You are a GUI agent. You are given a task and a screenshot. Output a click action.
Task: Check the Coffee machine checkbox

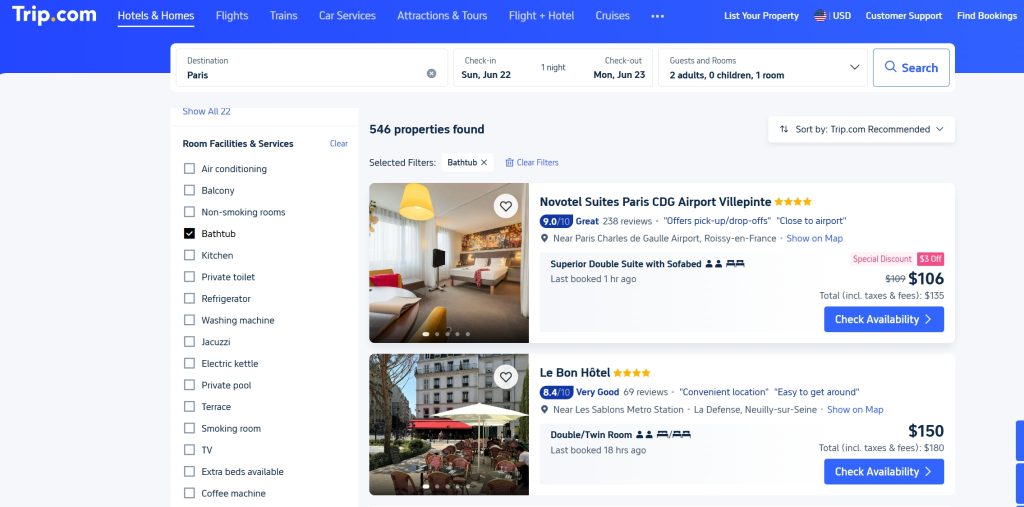point(189,493)
